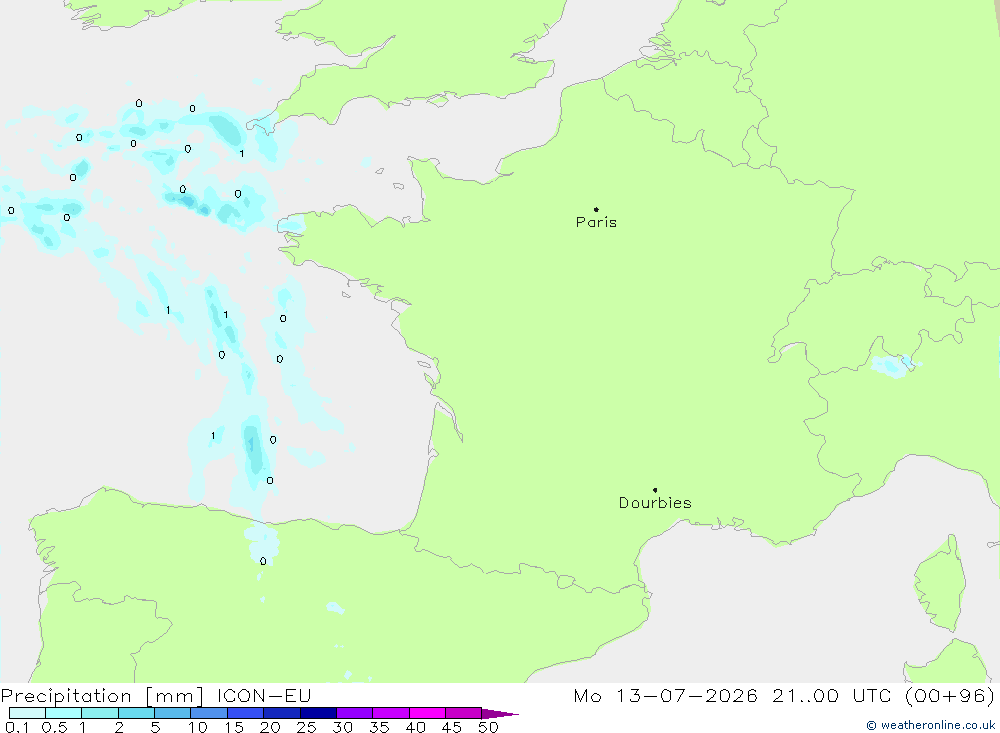Click the date 'Mo 13-07-2026'

(665, 696)
